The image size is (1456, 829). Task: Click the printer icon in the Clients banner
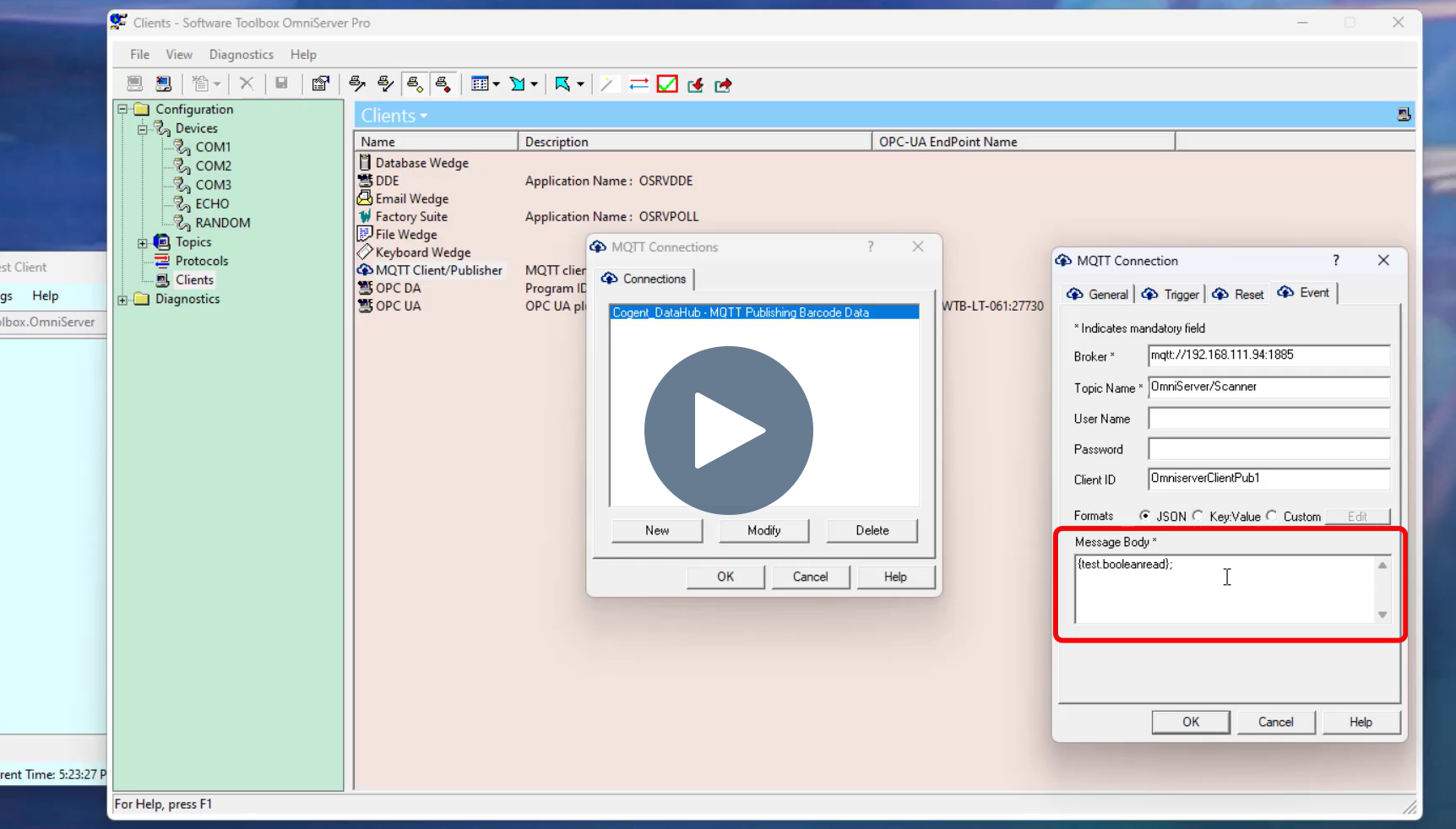click(x=1404, y=115)
